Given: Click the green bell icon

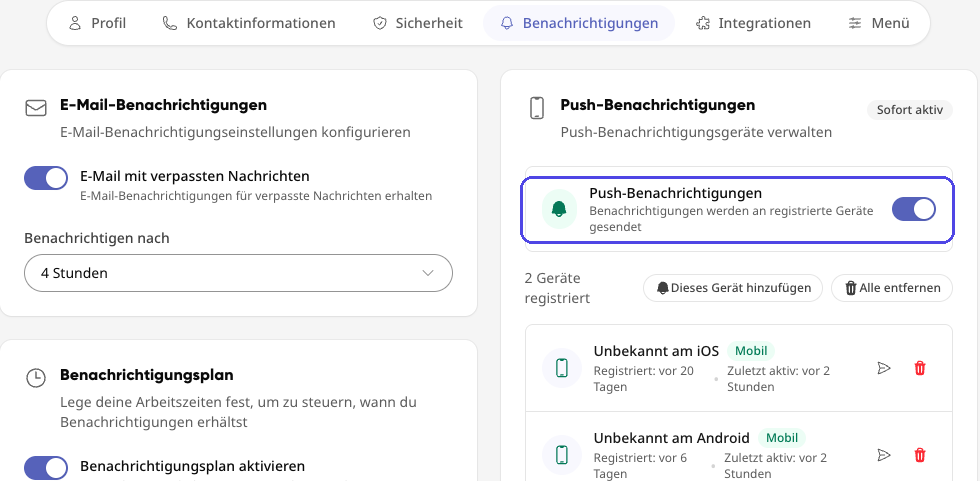Looking at the screenshot, I should (x=559, y=209).
